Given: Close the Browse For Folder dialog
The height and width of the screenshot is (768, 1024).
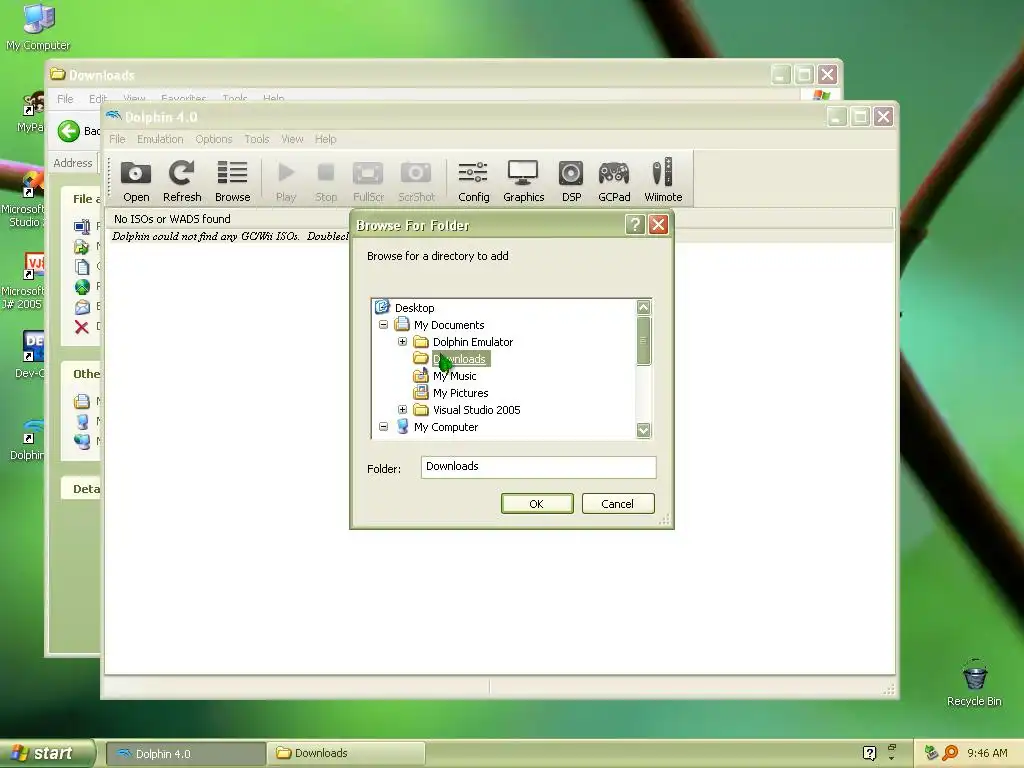Looking at the screenshot, I should pos(658,225).
